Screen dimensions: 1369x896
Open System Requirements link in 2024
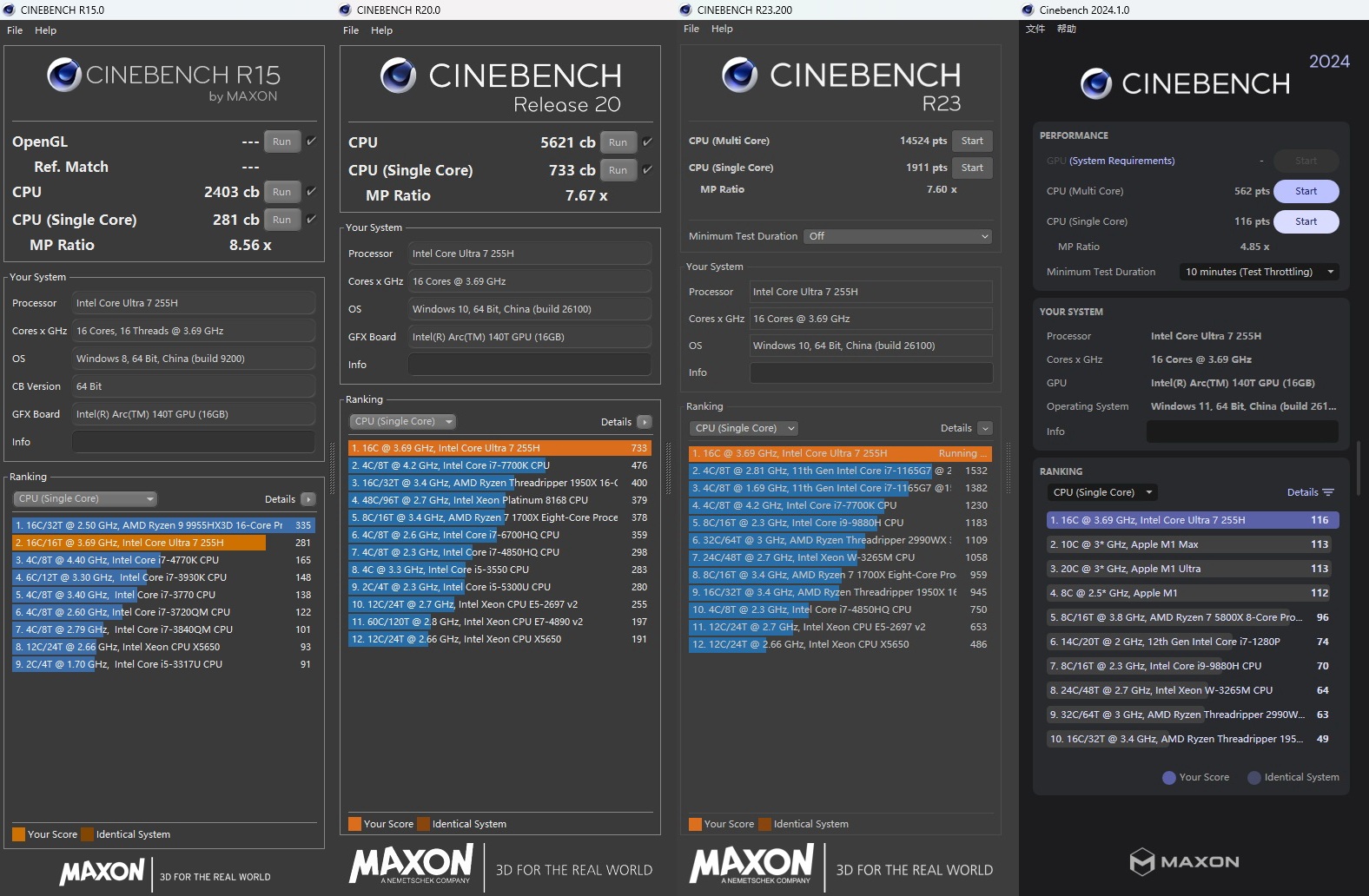[x=1121, y=161]
